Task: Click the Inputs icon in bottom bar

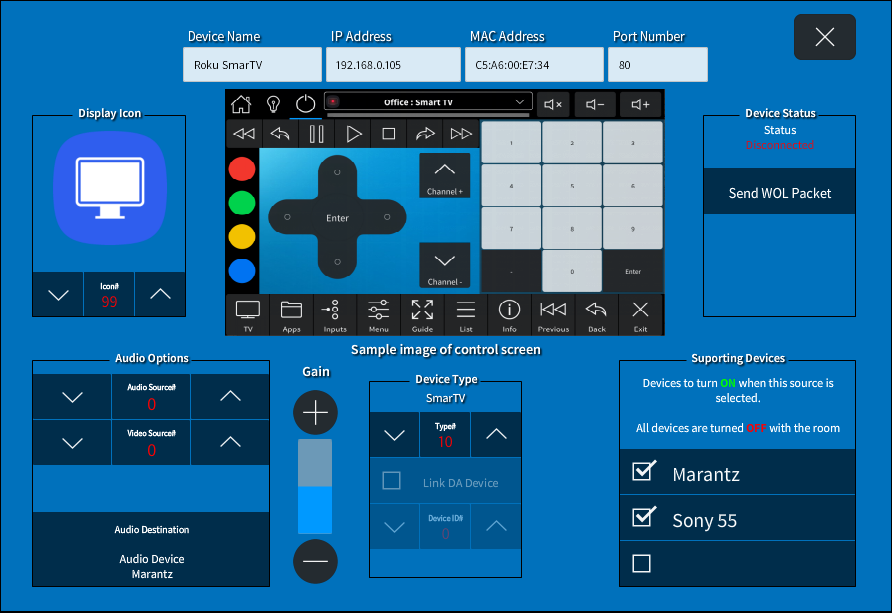Action: [334, 315]
